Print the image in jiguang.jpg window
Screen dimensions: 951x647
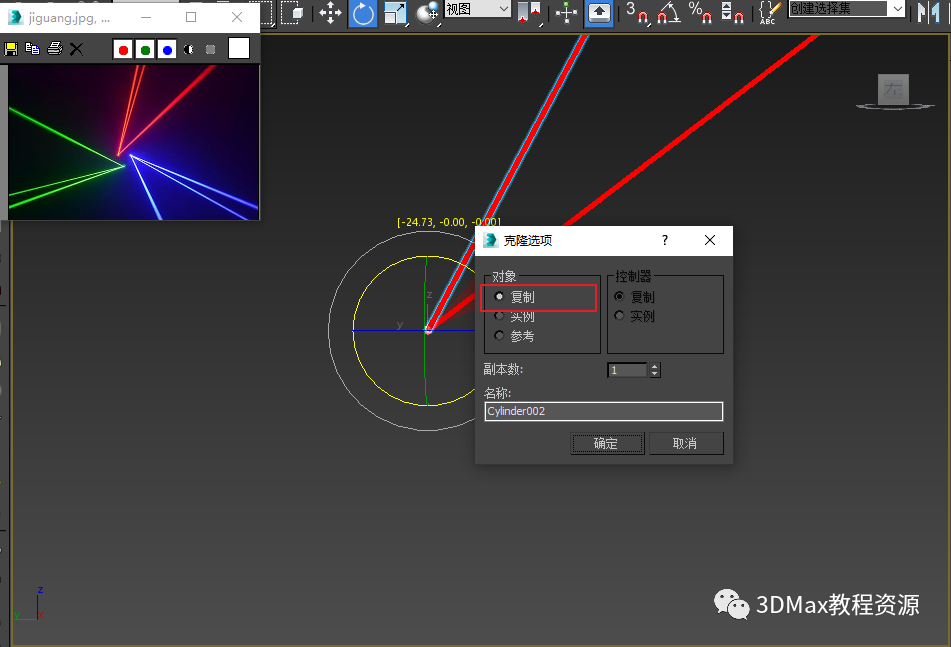[x=55, y=49]
